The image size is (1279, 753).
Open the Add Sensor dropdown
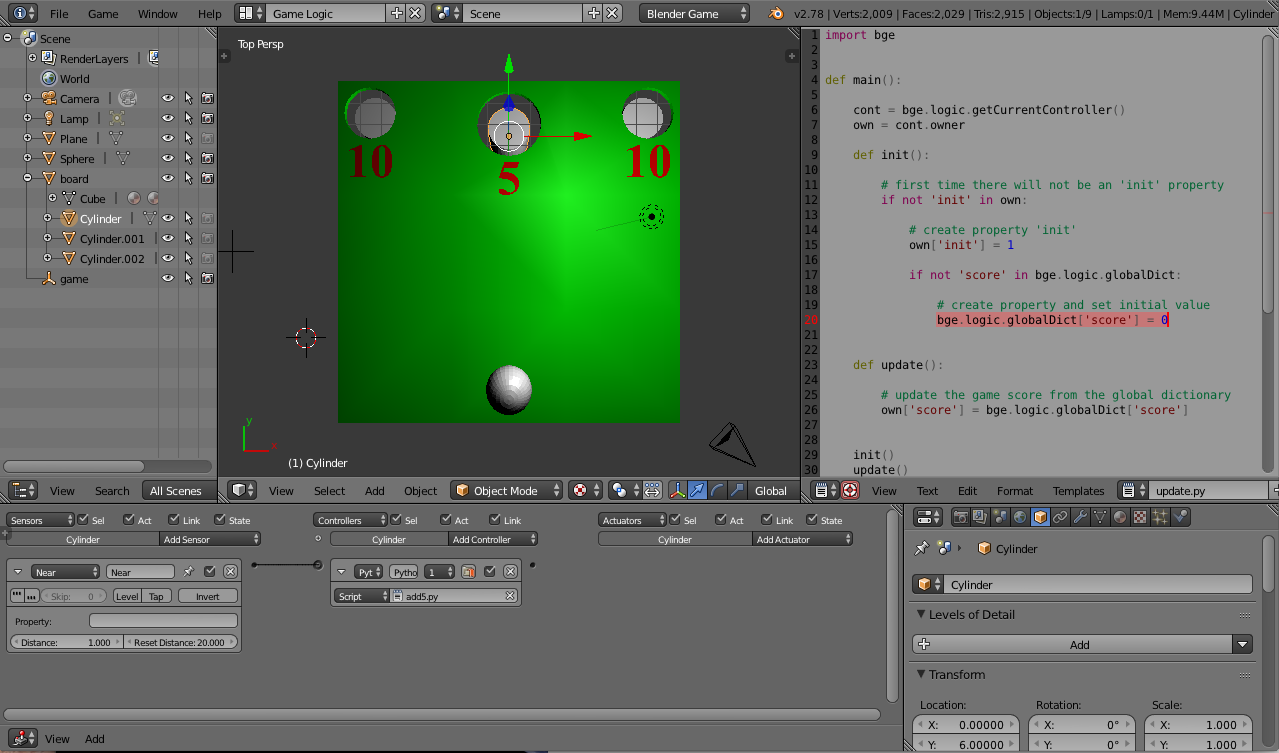[210, 539]
